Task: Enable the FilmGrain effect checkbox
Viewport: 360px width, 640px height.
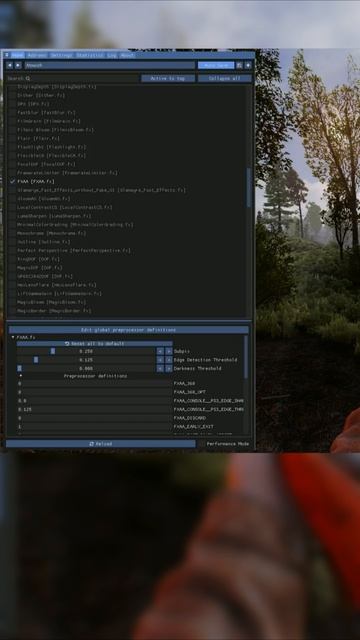Action: 13,121
